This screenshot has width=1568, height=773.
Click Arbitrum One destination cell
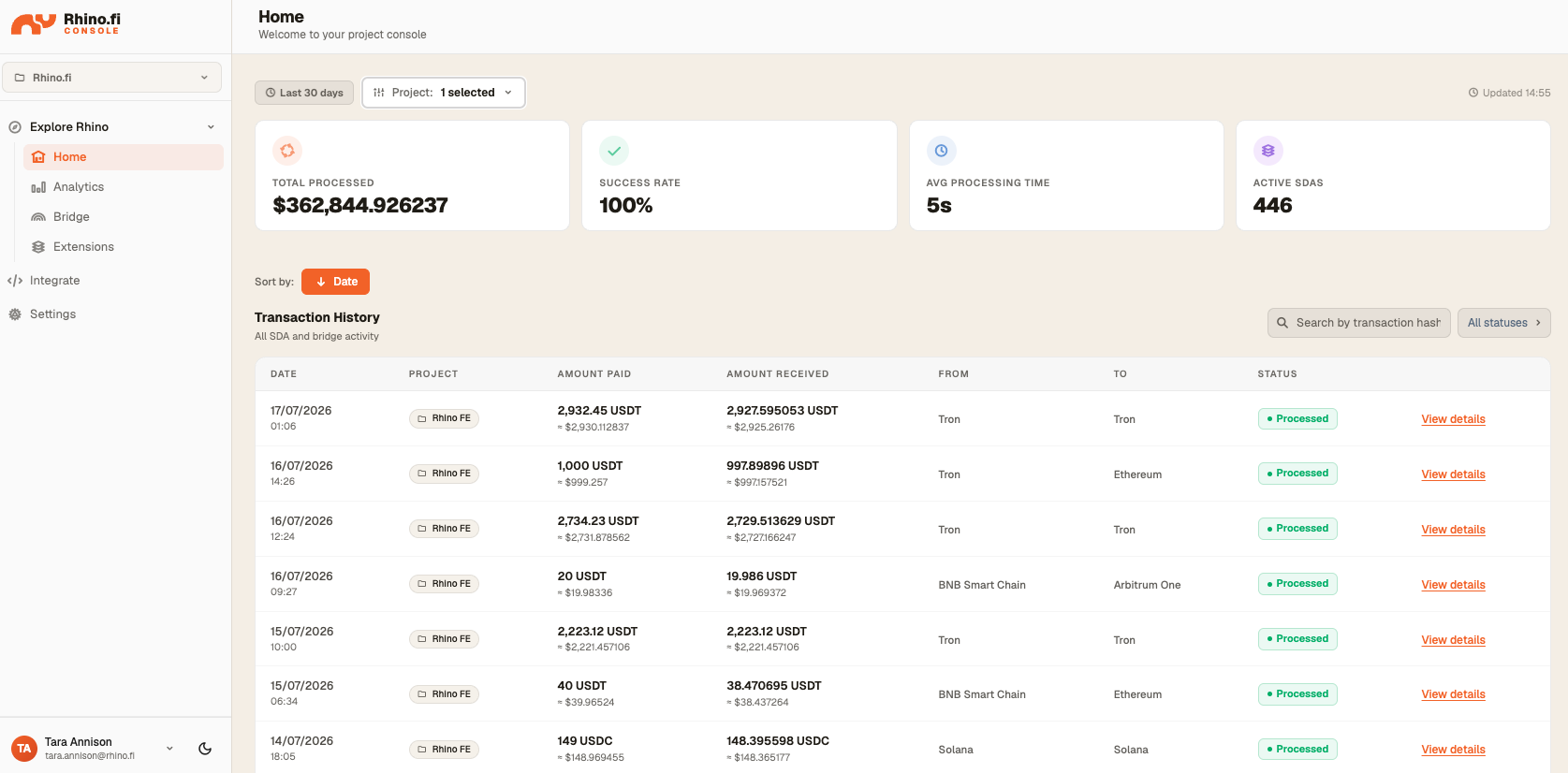(1147, 585)
